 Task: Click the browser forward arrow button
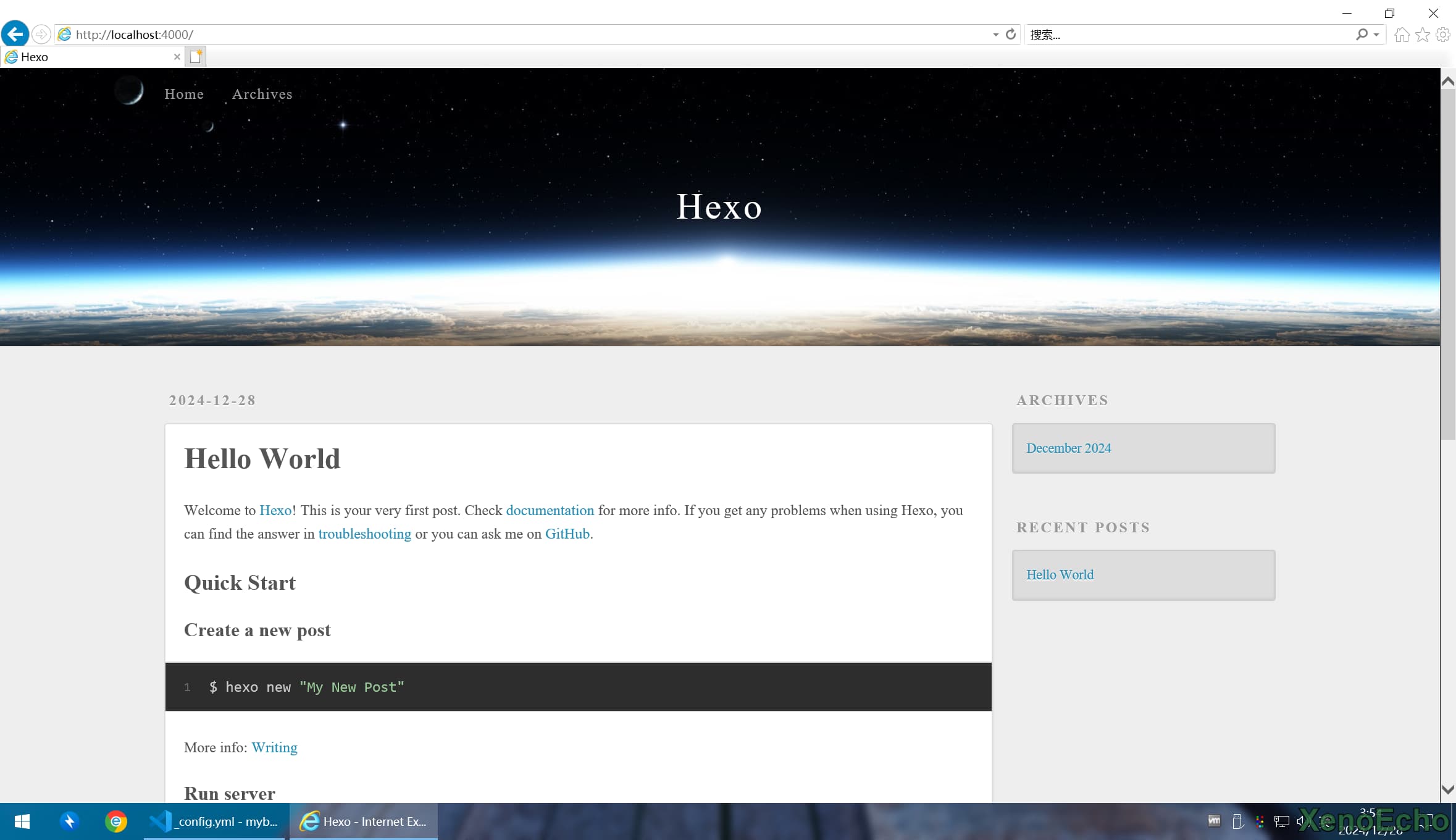pyautogui.click(x=41, y=34)
